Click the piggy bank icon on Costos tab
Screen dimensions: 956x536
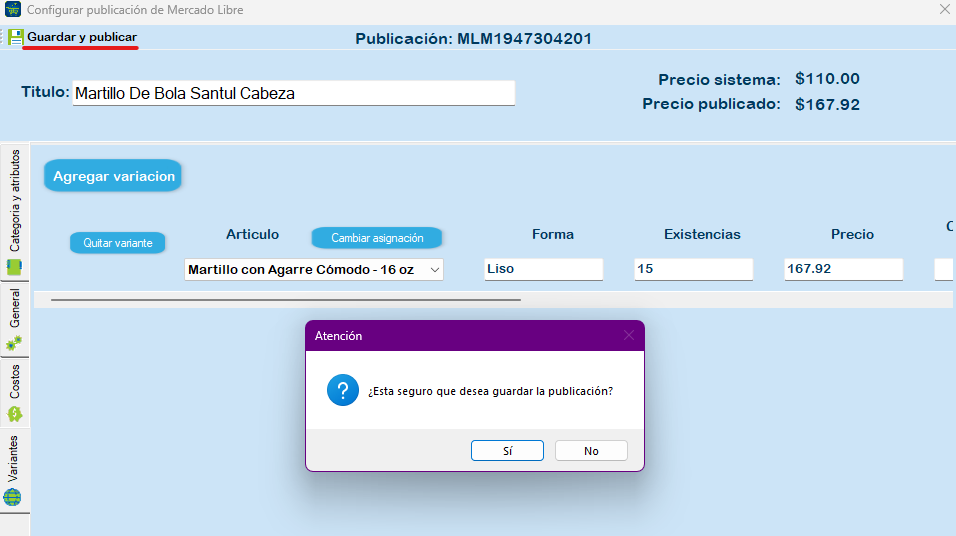point(14,414)
